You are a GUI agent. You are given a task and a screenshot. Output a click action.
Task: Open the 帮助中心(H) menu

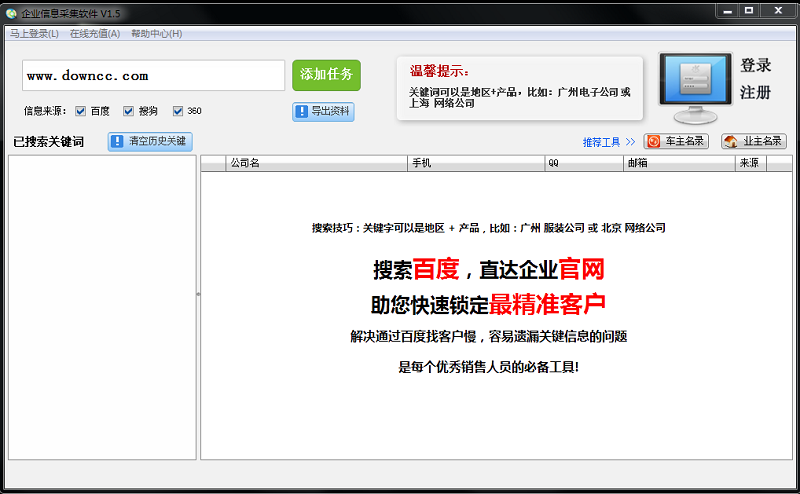point(157,34)
